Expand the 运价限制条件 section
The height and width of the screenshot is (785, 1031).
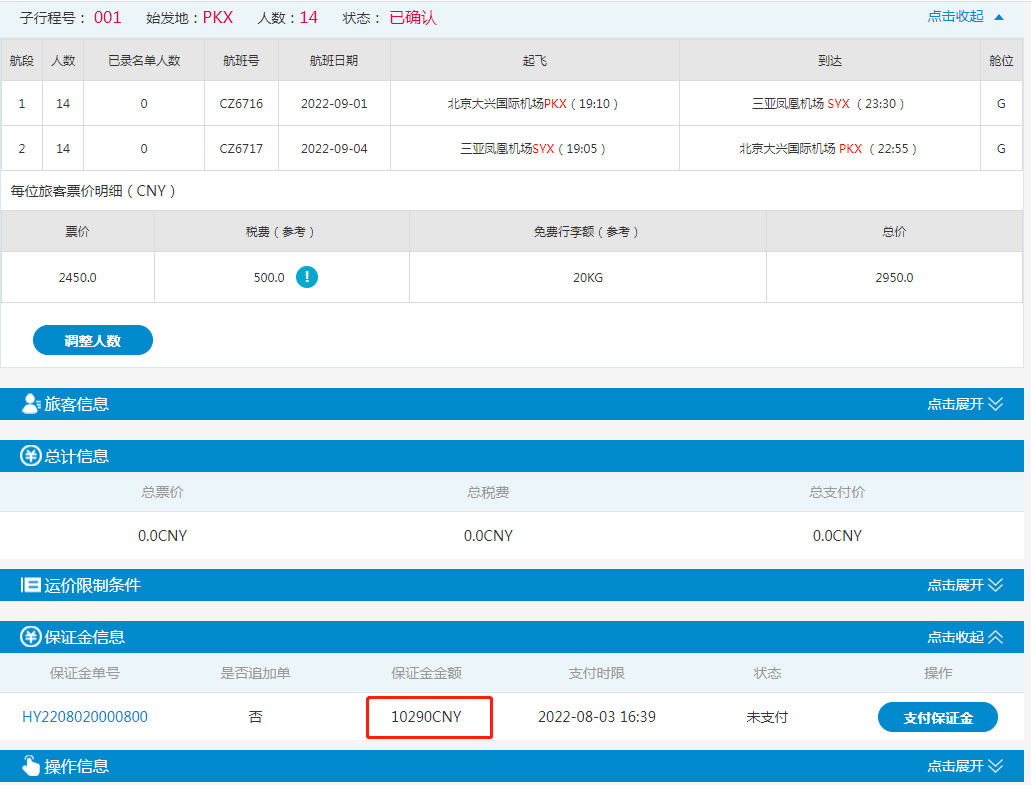(x=964, y=585)
